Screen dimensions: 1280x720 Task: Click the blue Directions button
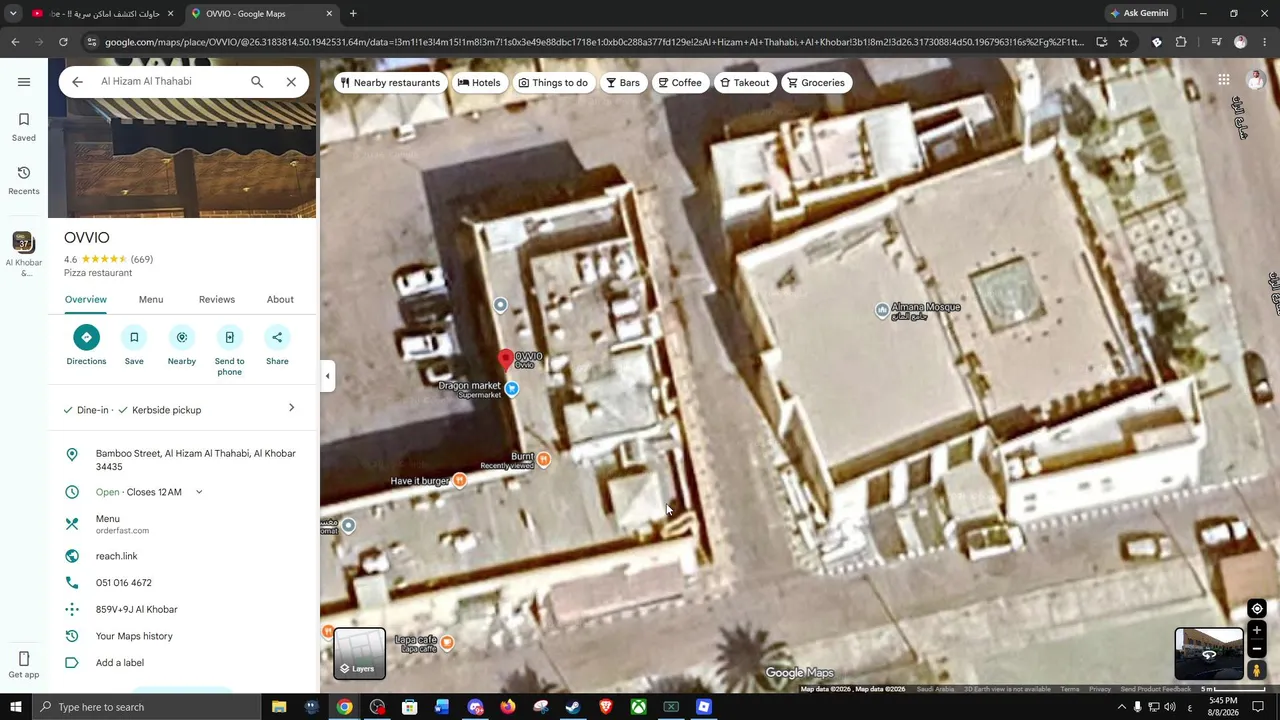86,338
